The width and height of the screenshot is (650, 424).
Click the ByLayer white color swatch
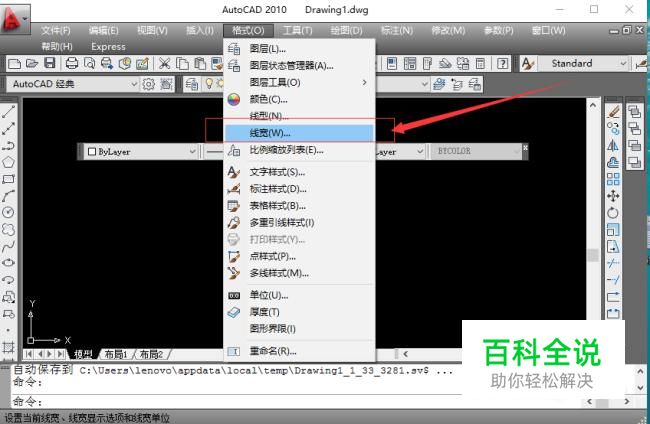92,152
